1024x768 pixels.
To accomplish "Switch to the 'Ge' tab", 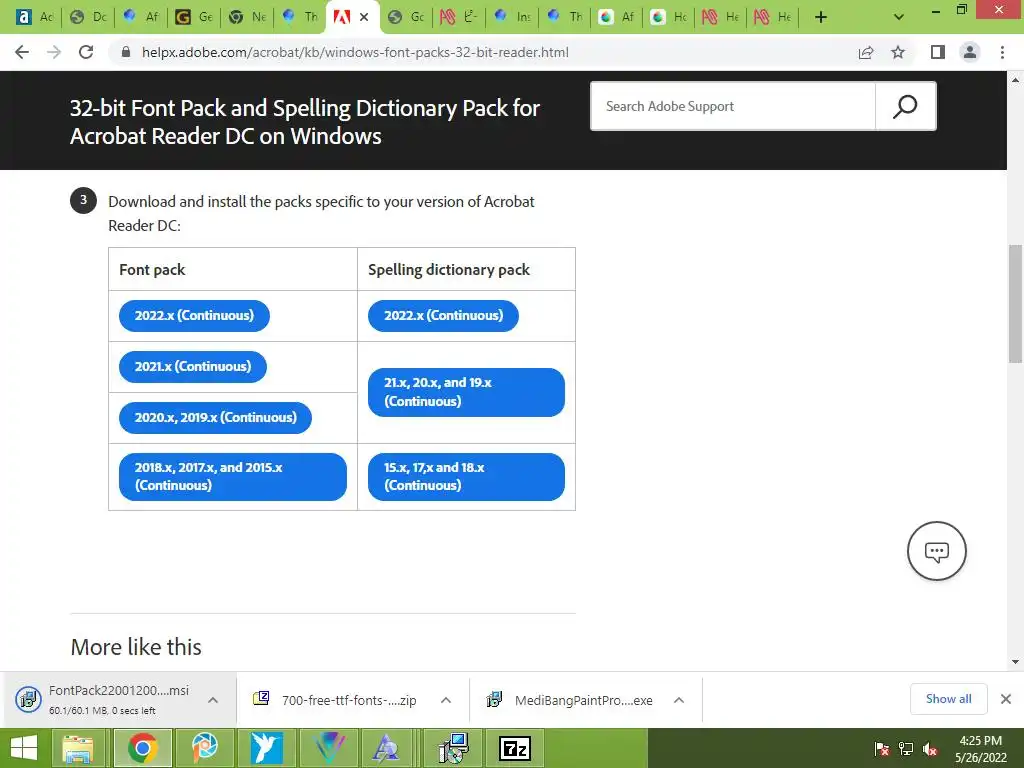I will [x=194, y=17].
